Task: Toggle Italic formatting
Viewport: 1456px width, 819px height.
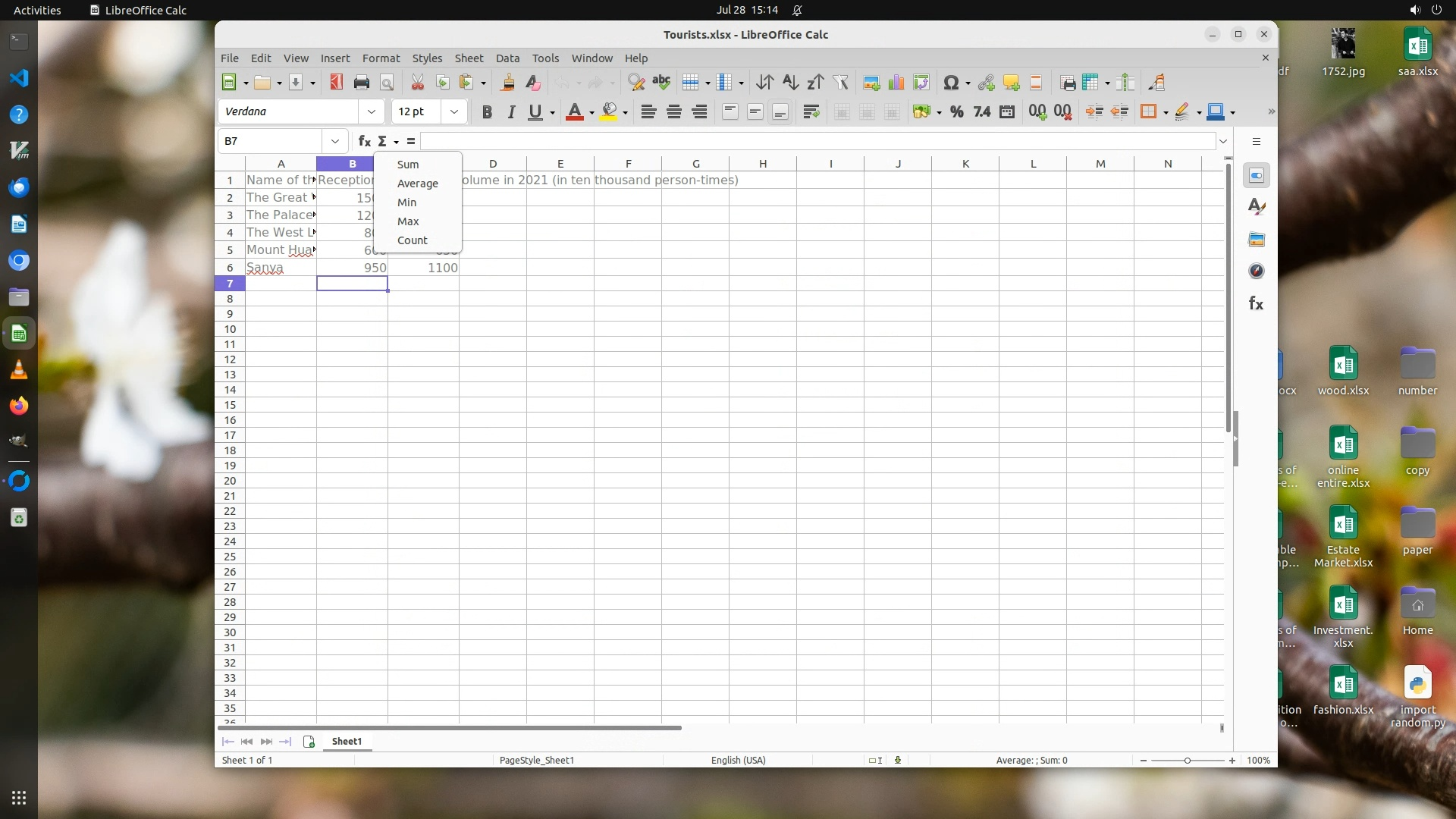Action: [x=511, y=112]
